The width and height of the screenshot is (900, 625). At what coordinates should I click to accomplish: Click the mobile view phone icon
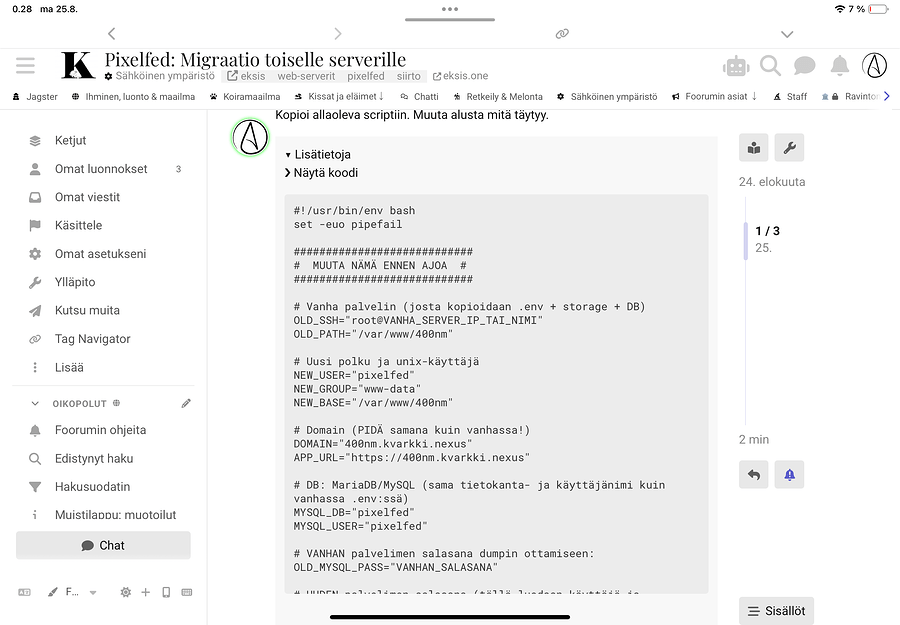pos(166,592)
